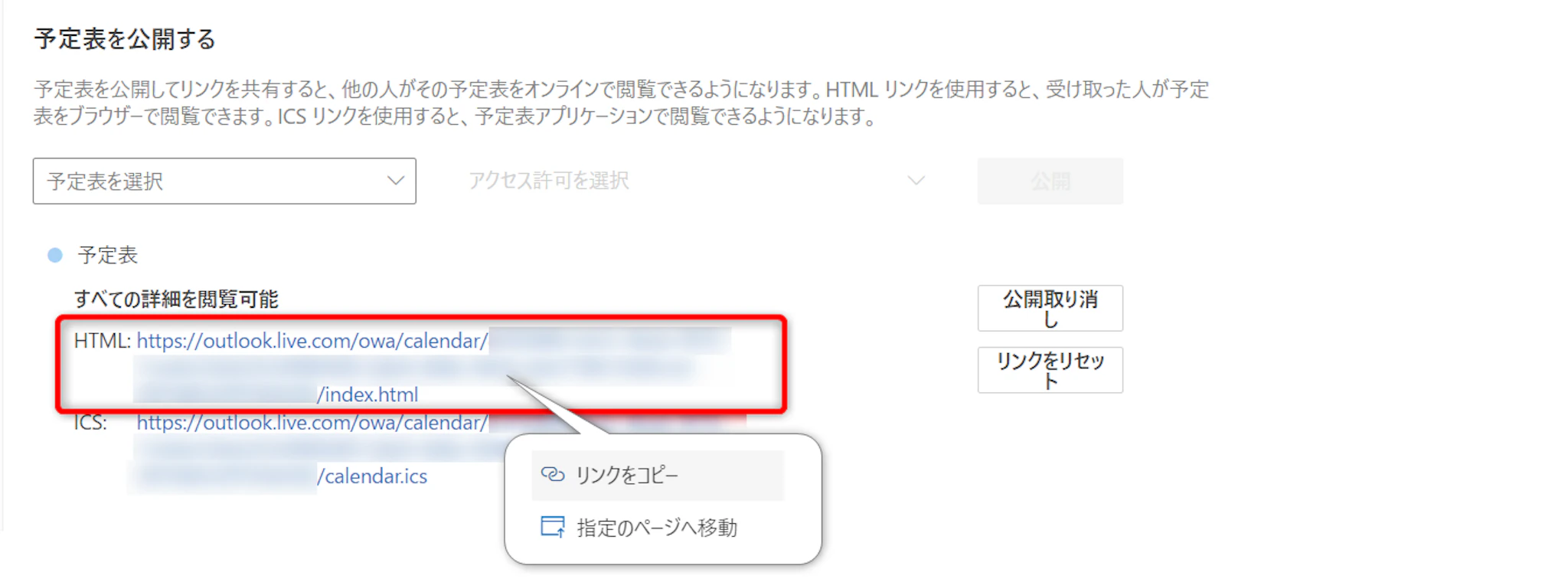Click the open-page icon beside 指定のページへ移動

point(552,527)
